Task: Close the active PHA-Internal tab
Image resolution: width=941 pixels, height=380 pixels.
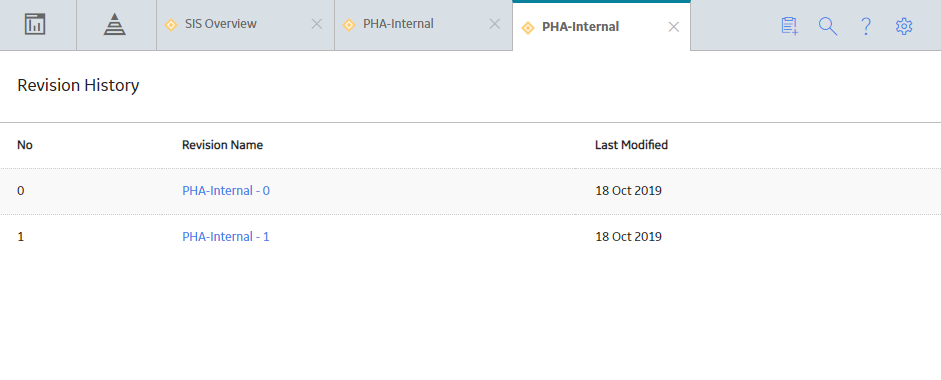Action: click(673, 27)
